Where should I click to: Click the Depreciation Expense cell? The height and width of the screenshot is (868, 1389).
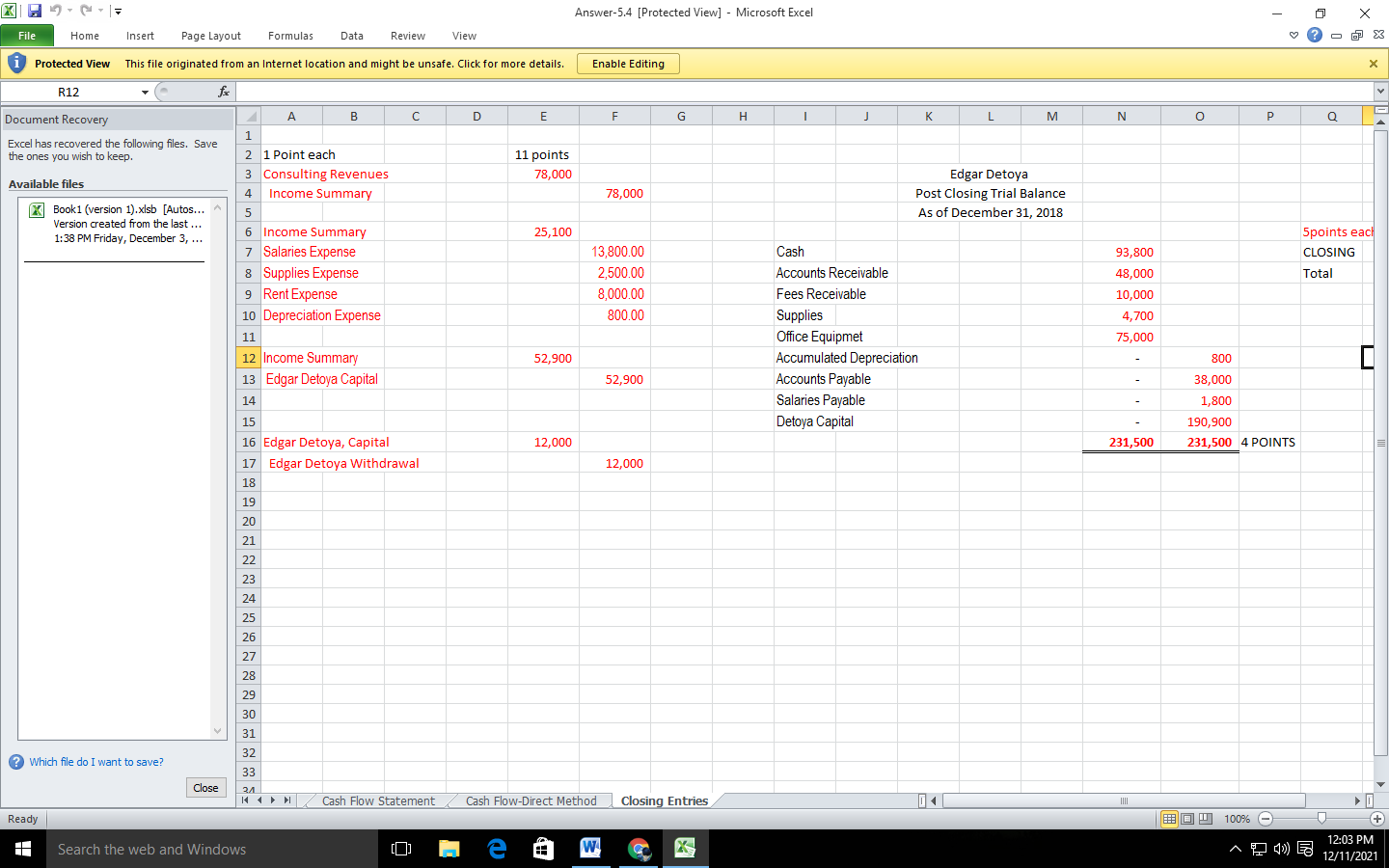tap(322, 315)
